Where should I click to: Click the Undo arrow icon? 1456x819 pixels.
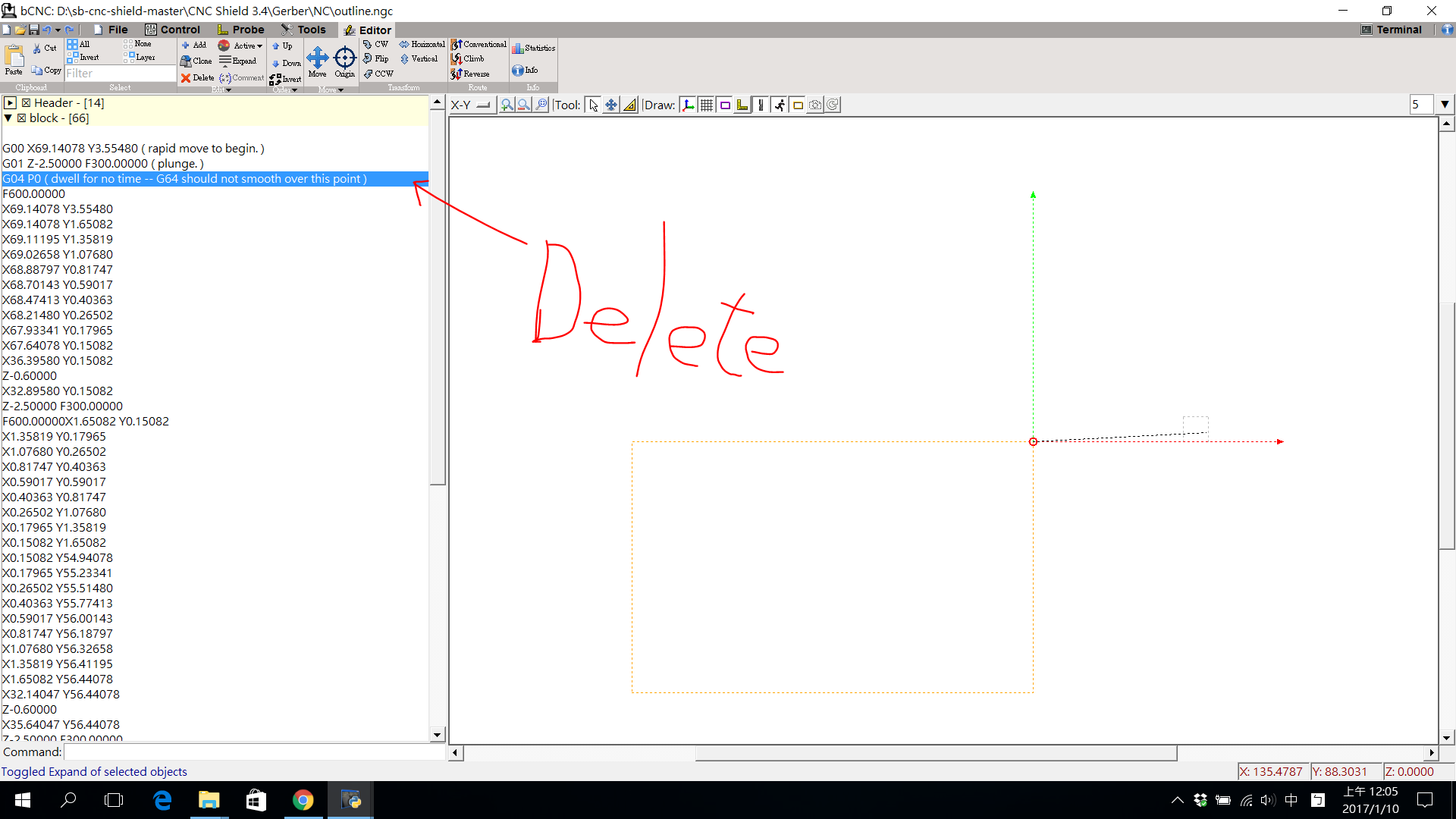pyautogui.click(x=46, y=30)
